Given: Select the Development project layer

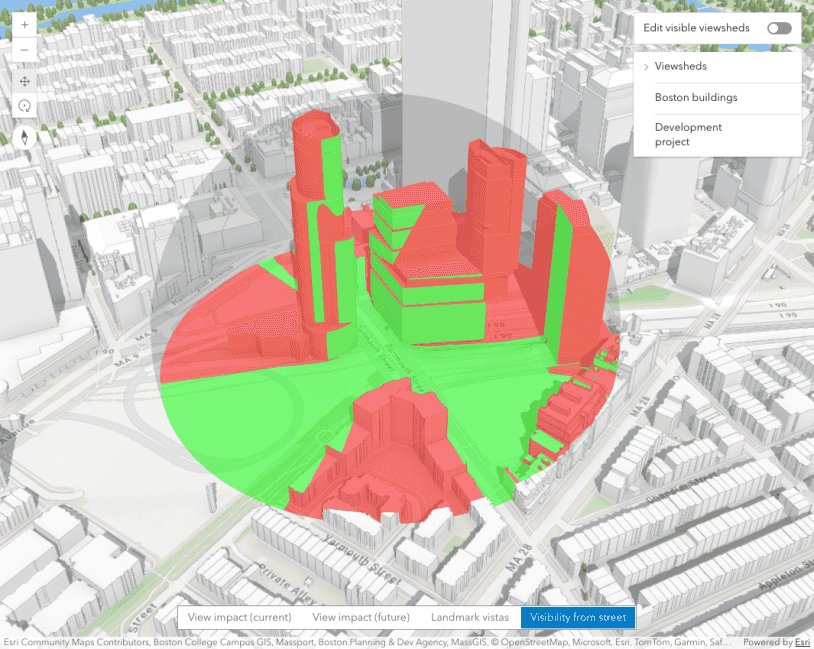Looking at the screenshot, I should click(688, 135).
